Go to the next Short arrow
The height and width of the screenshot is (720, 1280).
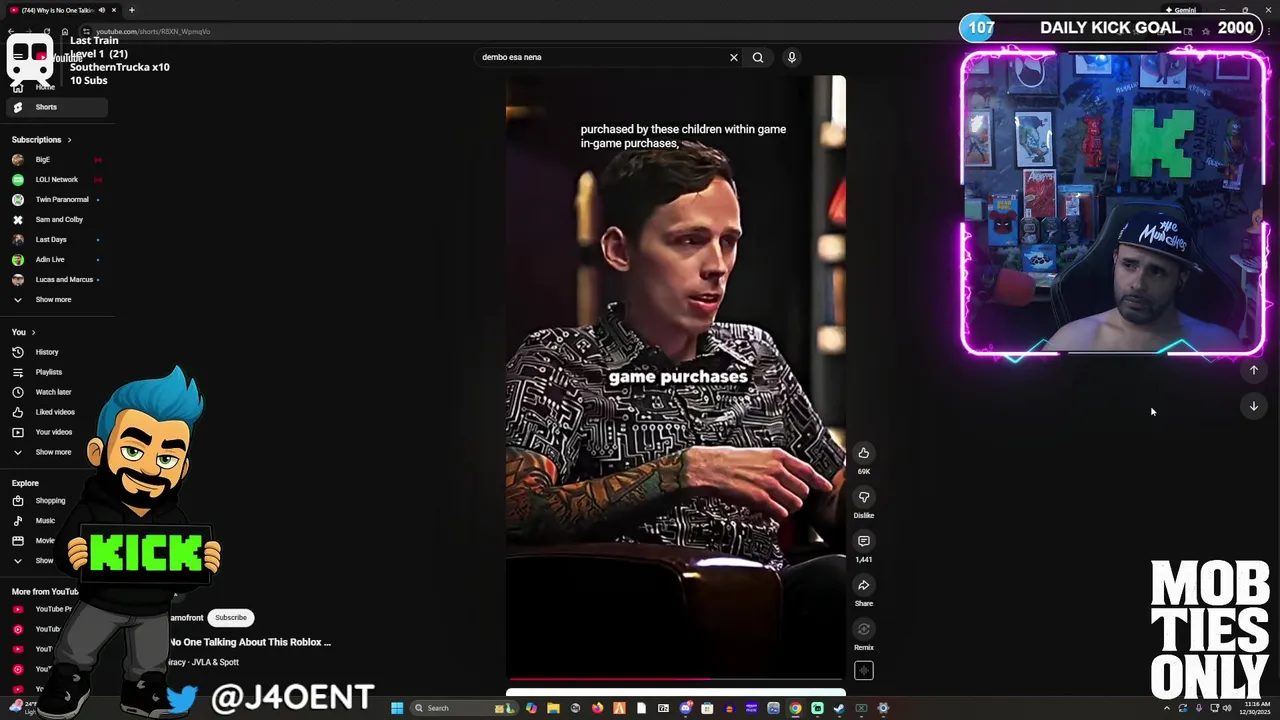(1254, 406)
